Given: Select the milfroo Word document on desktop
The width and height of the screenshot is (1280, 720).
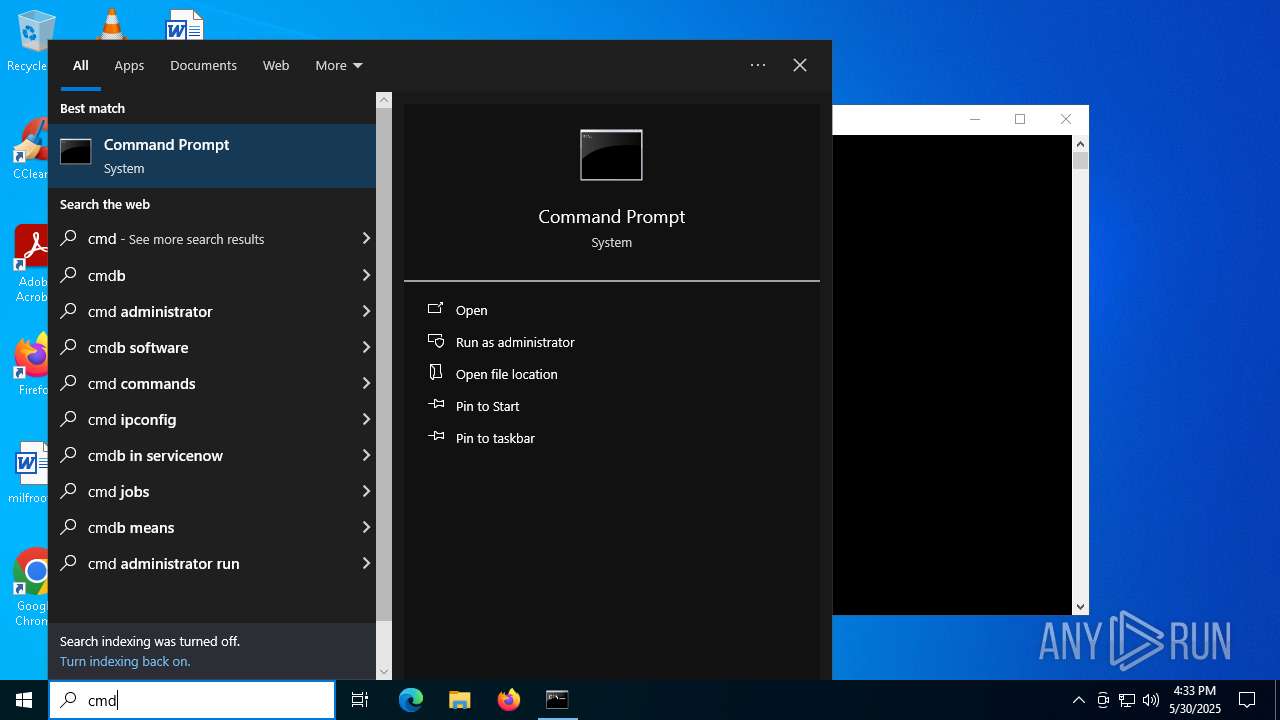Looking at the screenshot, I should [x=30, y=473].
